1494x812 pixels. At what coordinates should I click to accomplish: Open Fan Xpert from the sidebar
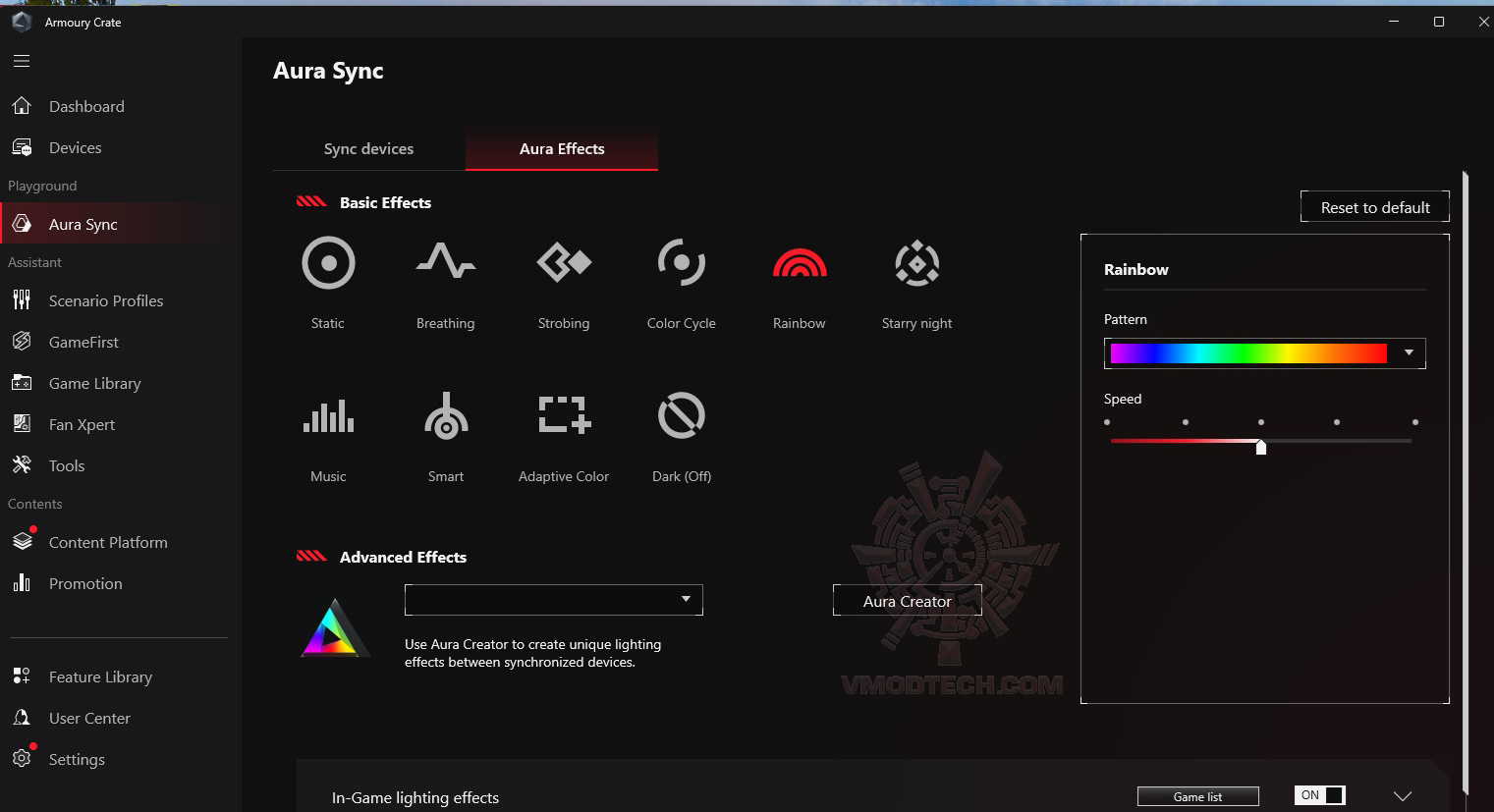click(x=79, y=424)
